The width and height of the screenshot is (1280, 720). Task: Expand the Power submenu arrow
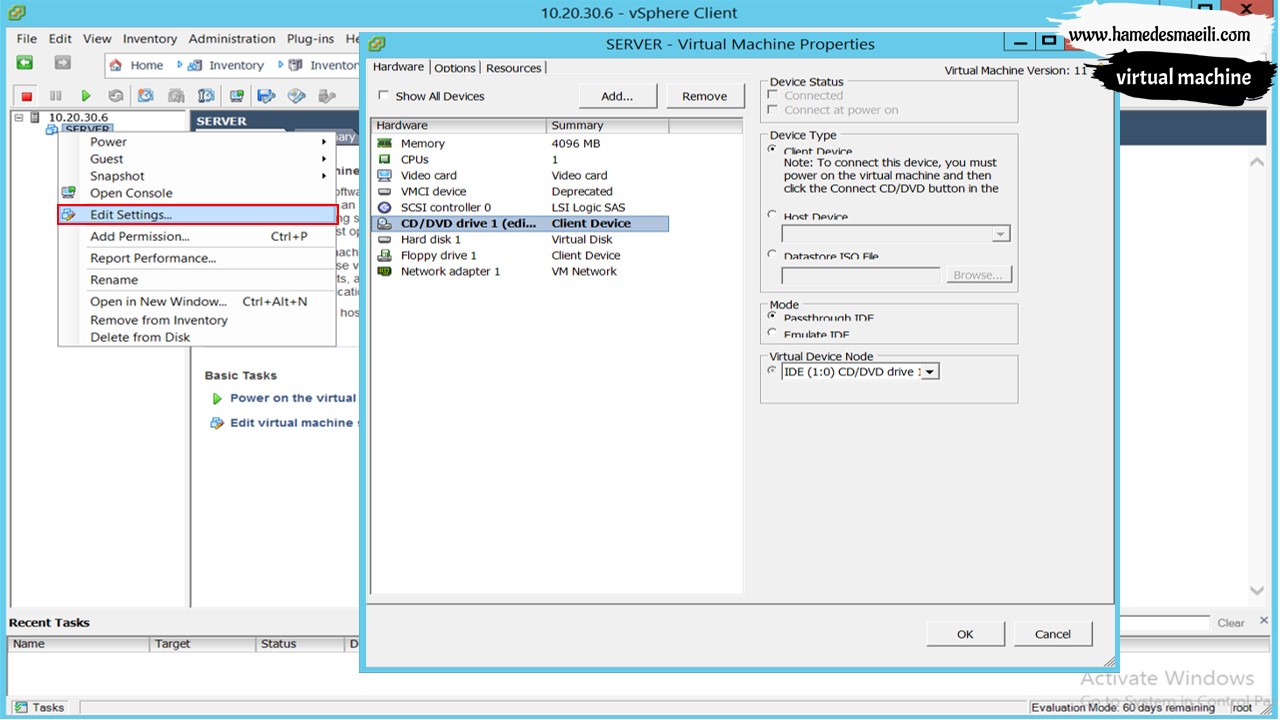(324, 142)
